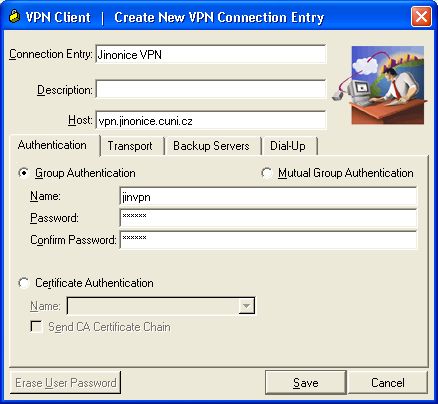This screenshot has width=438, height=404.
Task: Go to the Dial-Up tab
Action: coord(288,146)
